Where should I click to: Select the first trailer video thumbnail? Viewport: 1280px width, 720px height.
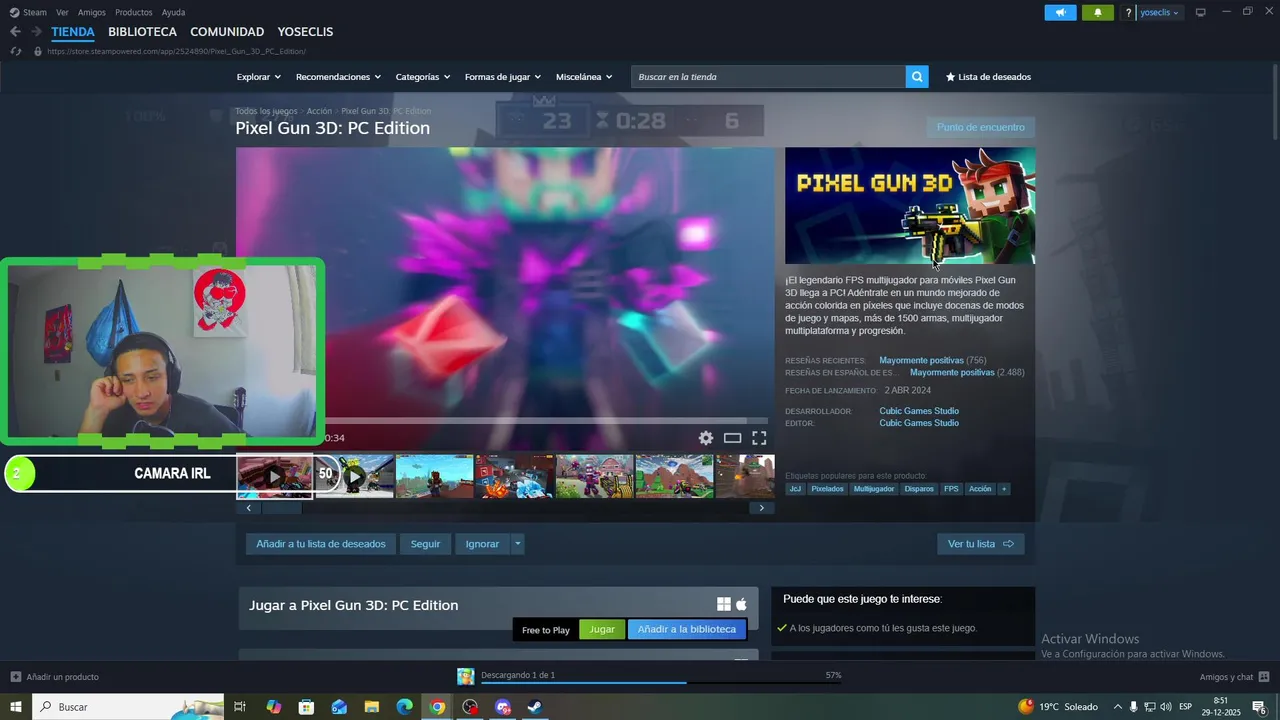click(x=275, y=477)
